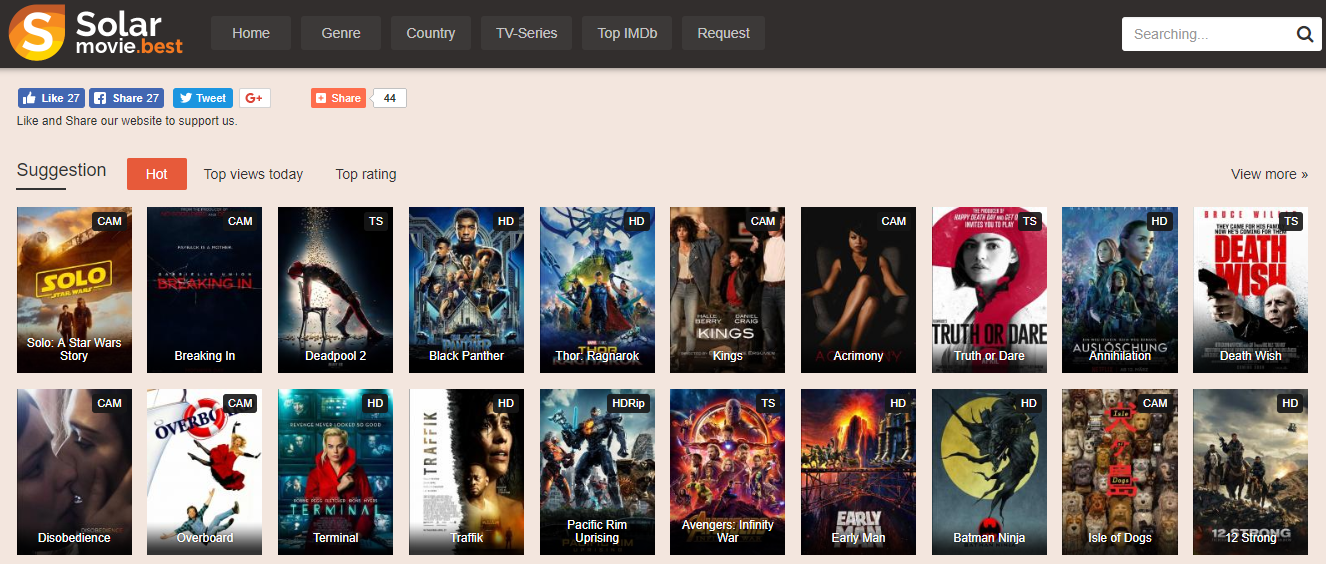Open the Top IMDb page

pos(628,33)
